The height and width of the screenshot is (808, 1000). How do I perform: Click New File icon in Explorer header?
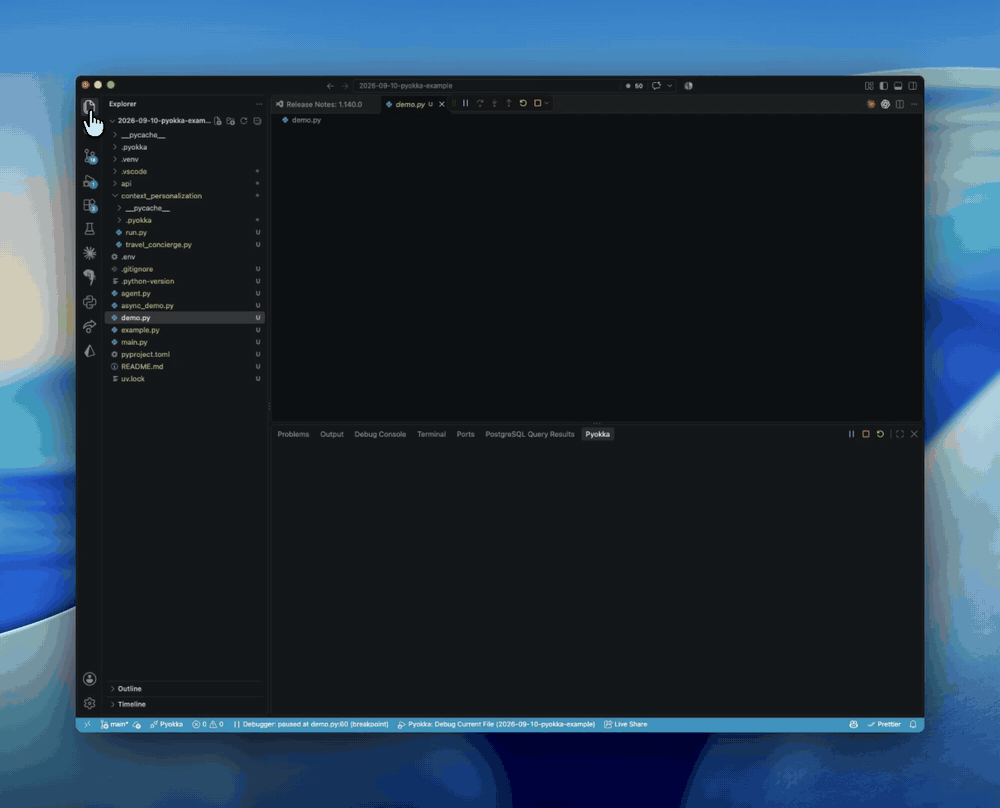tap(217, 121)
